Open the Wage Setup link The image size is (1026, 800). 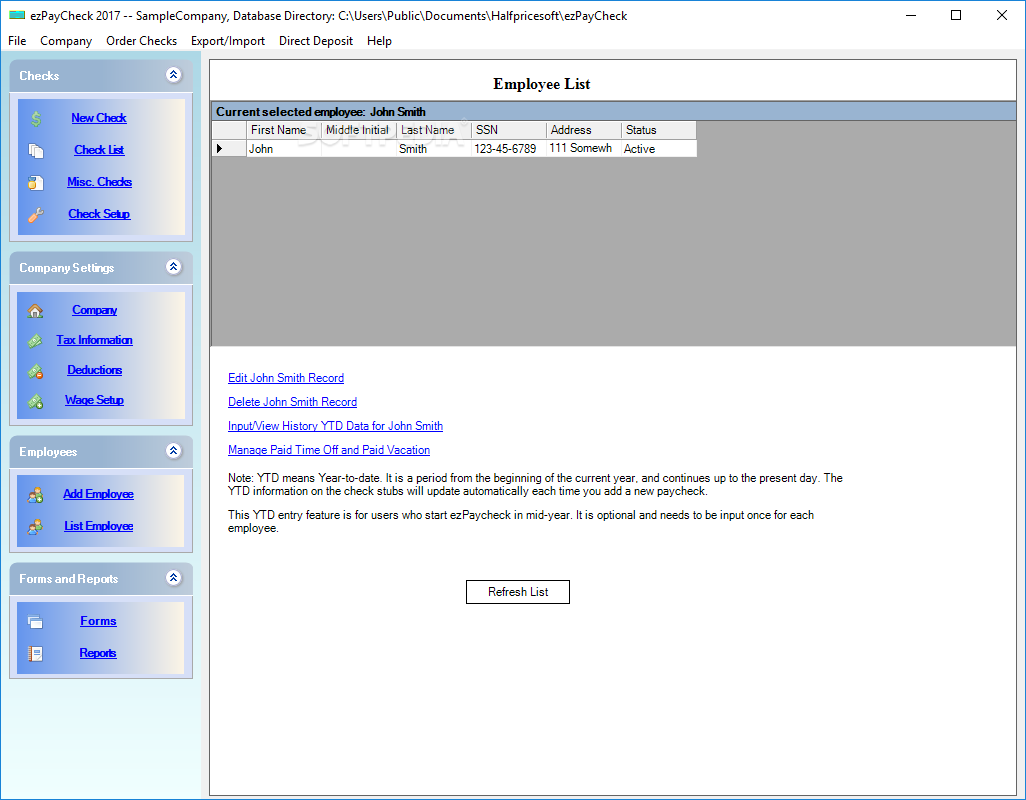[94, 400]
